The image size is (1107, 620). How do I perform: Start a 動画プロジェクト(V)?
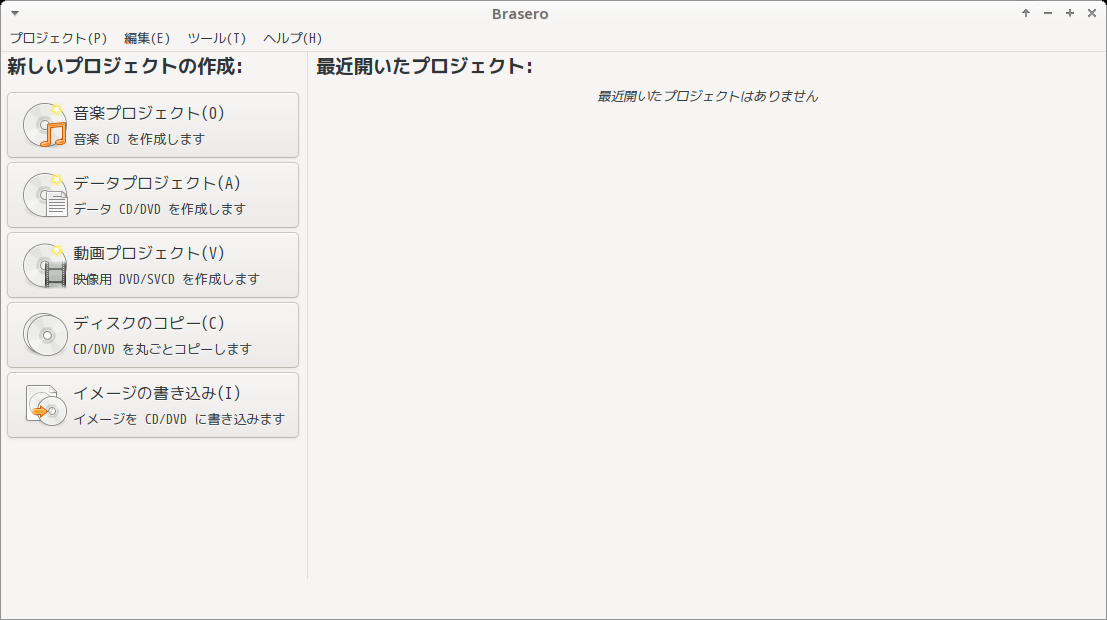click(x=153, y=265)
